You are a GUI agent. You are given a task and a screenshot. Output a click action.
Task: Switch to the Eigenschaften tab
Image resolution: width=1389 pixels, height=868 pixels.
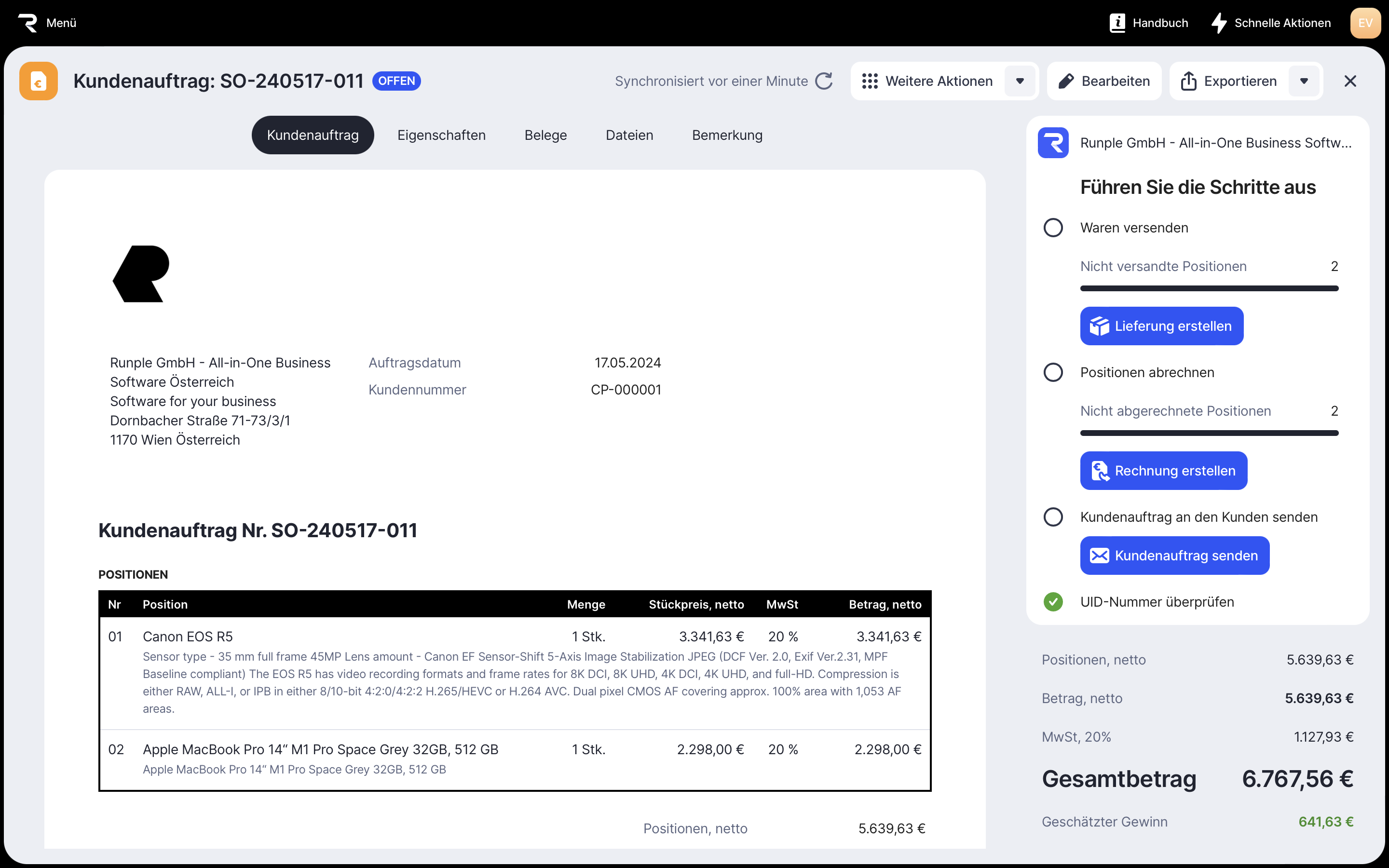(441, 136)
